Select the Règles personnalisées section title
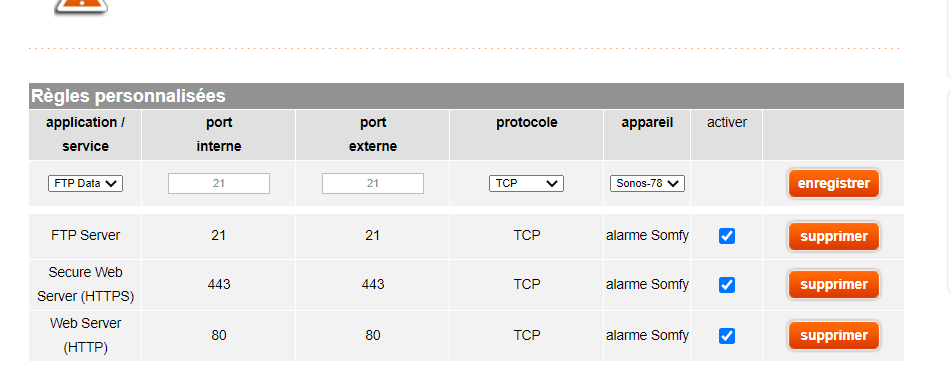Screen dimensions: 951x392 129,96
